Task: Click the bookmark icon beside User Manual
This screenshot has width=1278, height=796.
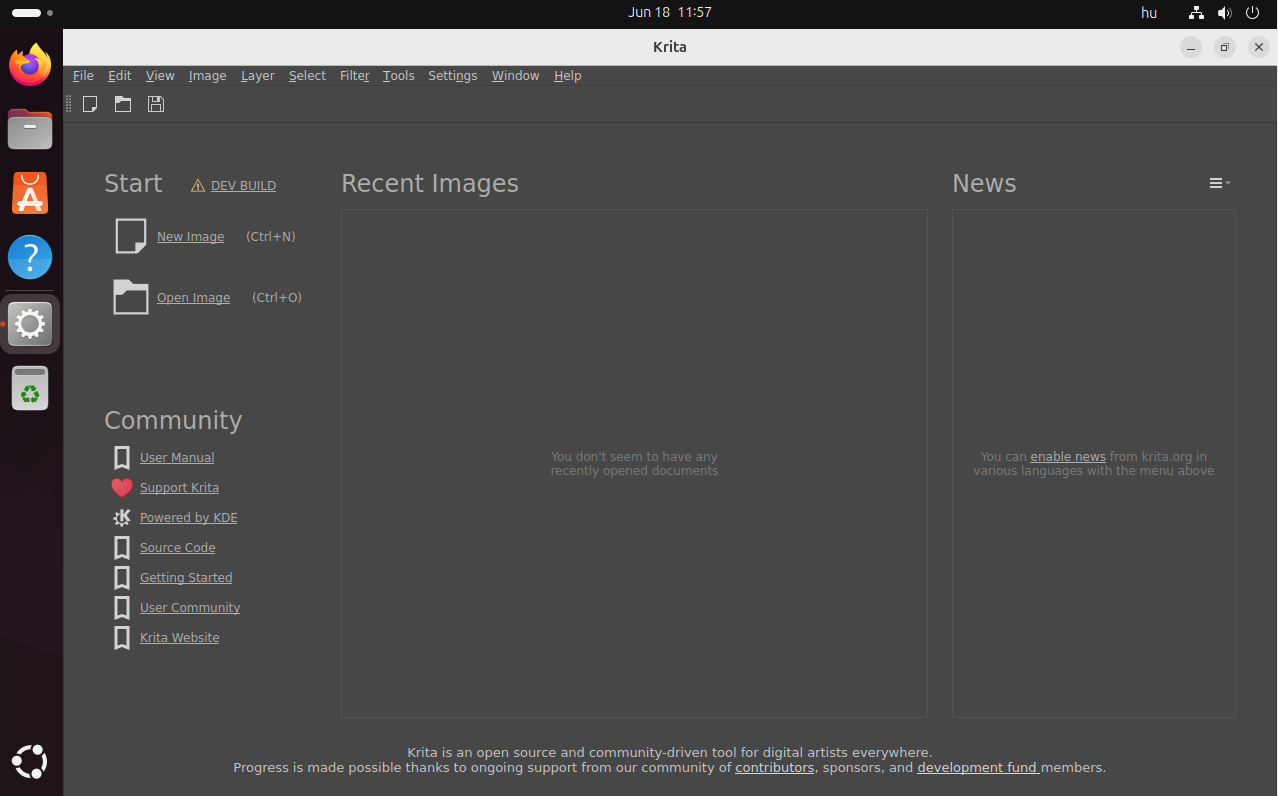Action: (x=122, y=458)
